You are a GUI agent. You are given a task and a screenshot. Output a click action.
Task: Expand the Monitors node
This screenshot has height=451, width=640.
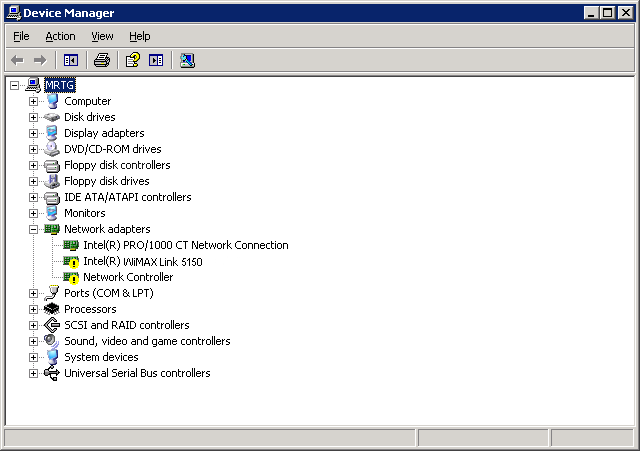33,213
